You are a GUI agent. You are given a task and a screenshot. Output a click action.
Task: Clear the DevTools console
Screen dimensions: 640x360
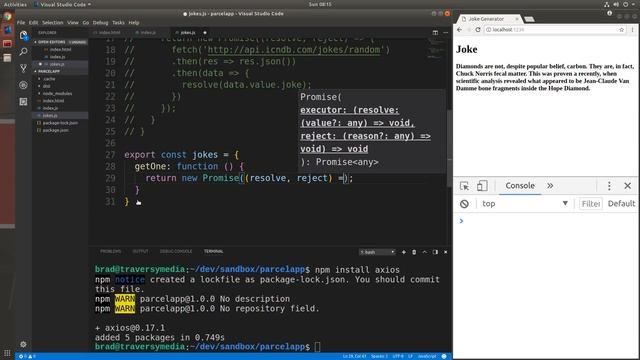464,204
